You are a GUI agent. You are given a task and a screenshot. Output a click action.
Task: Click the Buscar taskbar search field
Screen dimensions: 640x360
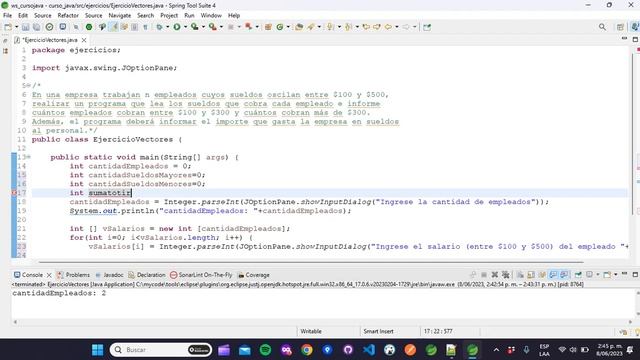[161, 350]
